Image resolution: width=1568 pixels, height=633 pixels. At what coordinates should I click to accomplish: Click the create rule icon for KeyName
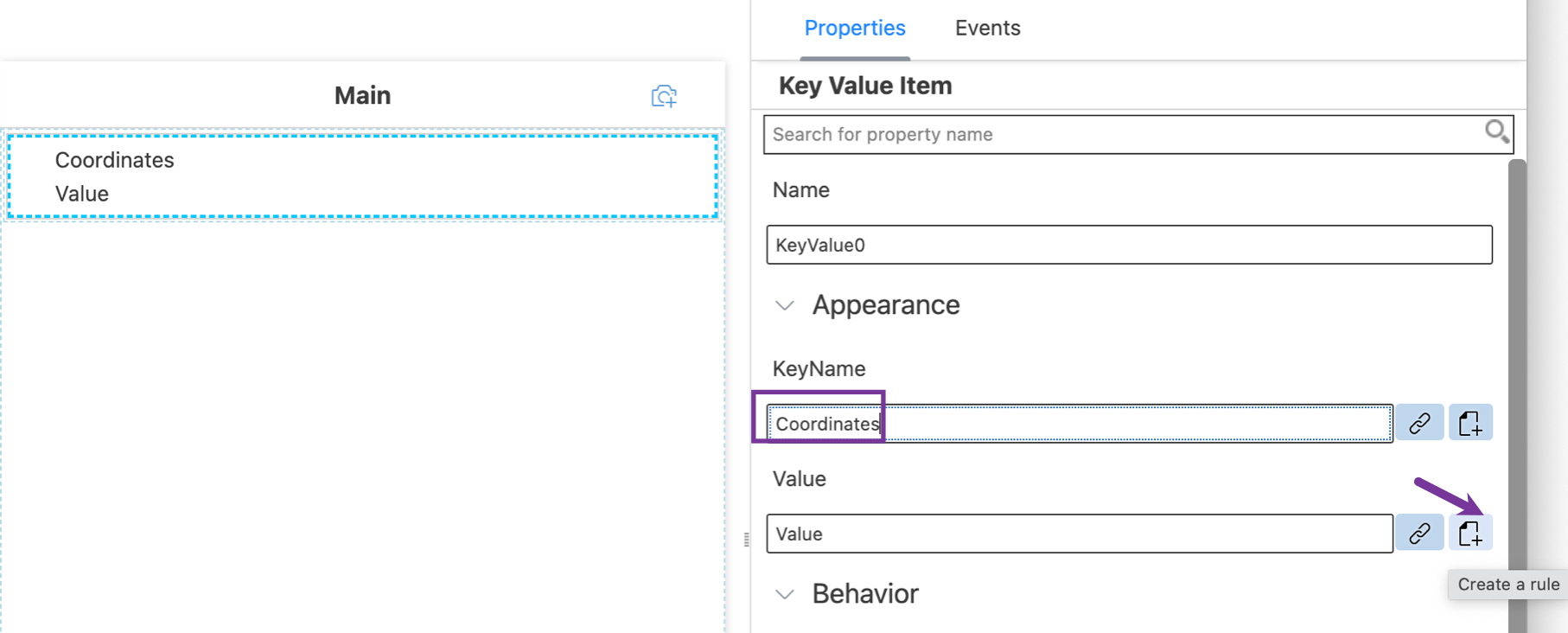pyautogui.click(x=1470, y=423)
